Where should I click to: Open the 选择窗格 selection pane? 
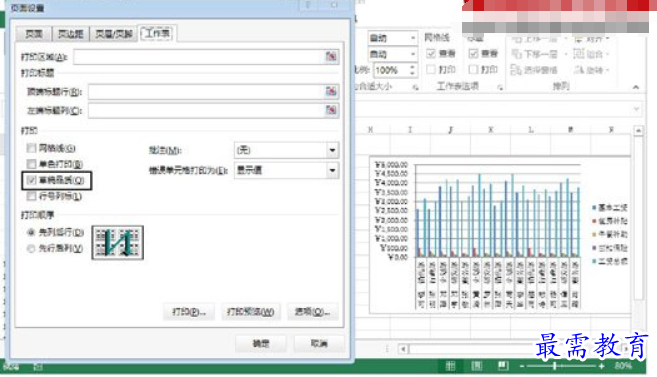point(534,70)
